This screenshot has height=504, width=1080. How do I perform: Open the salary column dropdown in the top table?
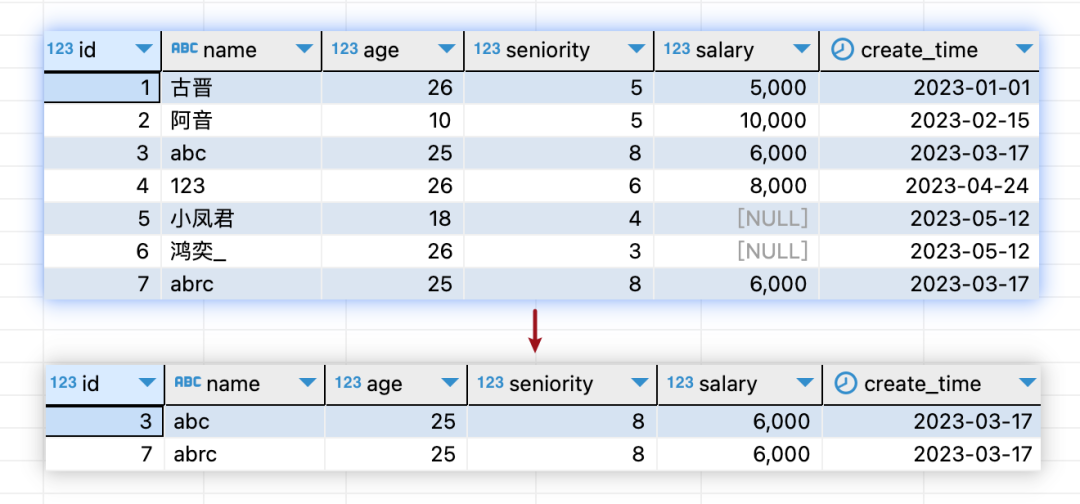click(801, 49)
